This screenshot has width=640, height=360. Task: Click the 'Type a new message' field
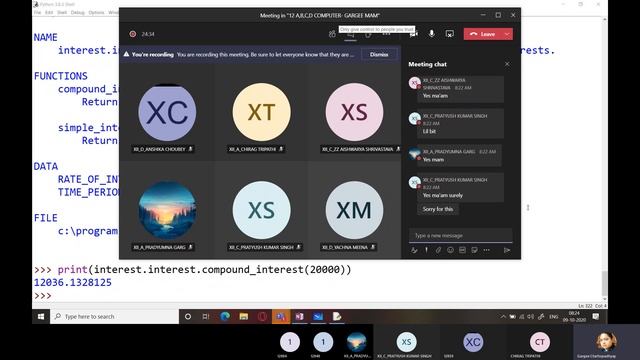coord(460,236)
